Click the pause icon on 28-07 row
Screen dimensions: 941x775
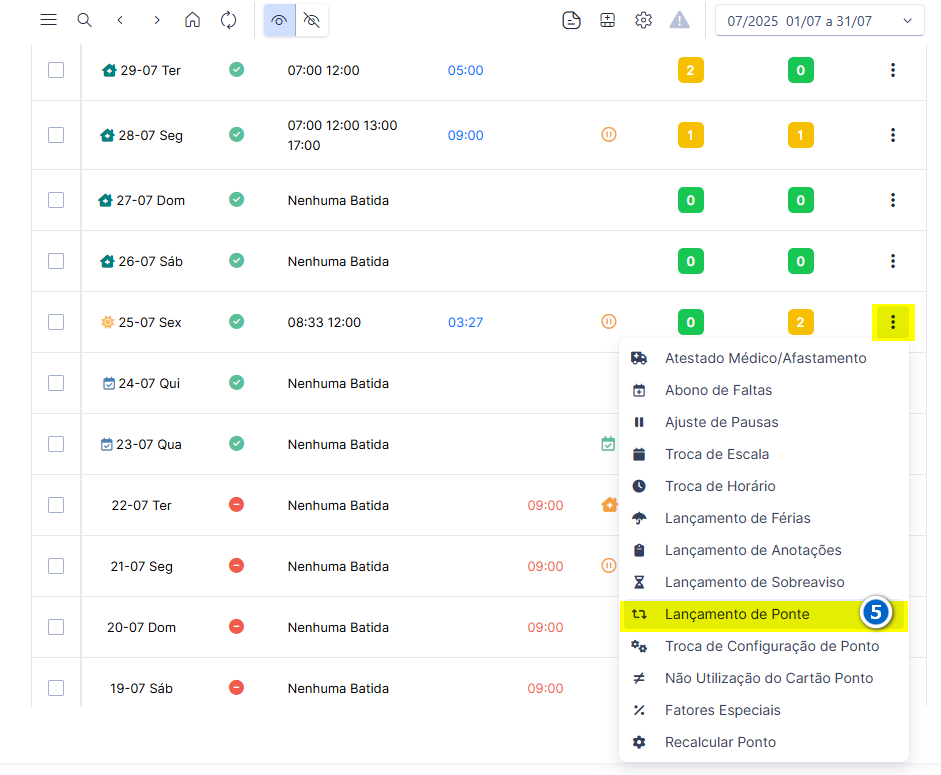(609, 134)
